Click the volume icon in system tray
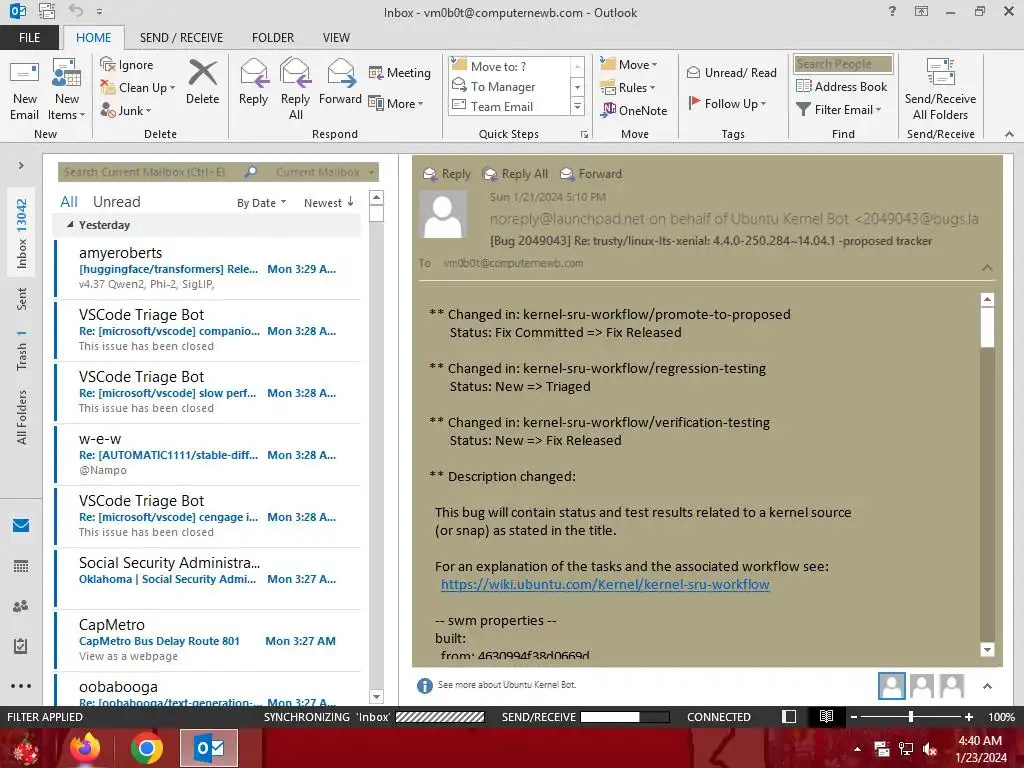This screenshot has width=1024, height=768. point(930,749)
